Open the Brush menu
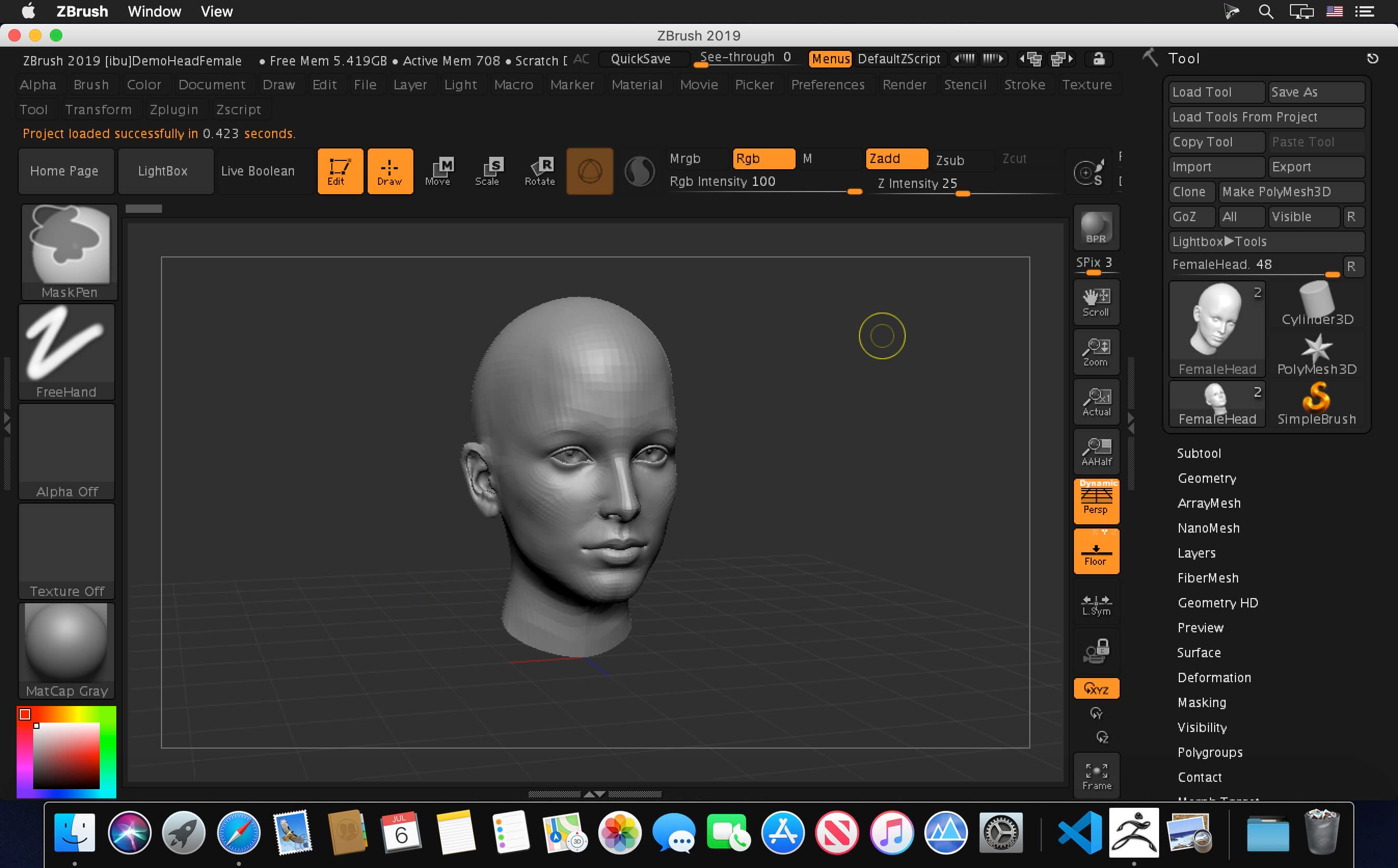The image size is (1398, 868). [91, 85]
